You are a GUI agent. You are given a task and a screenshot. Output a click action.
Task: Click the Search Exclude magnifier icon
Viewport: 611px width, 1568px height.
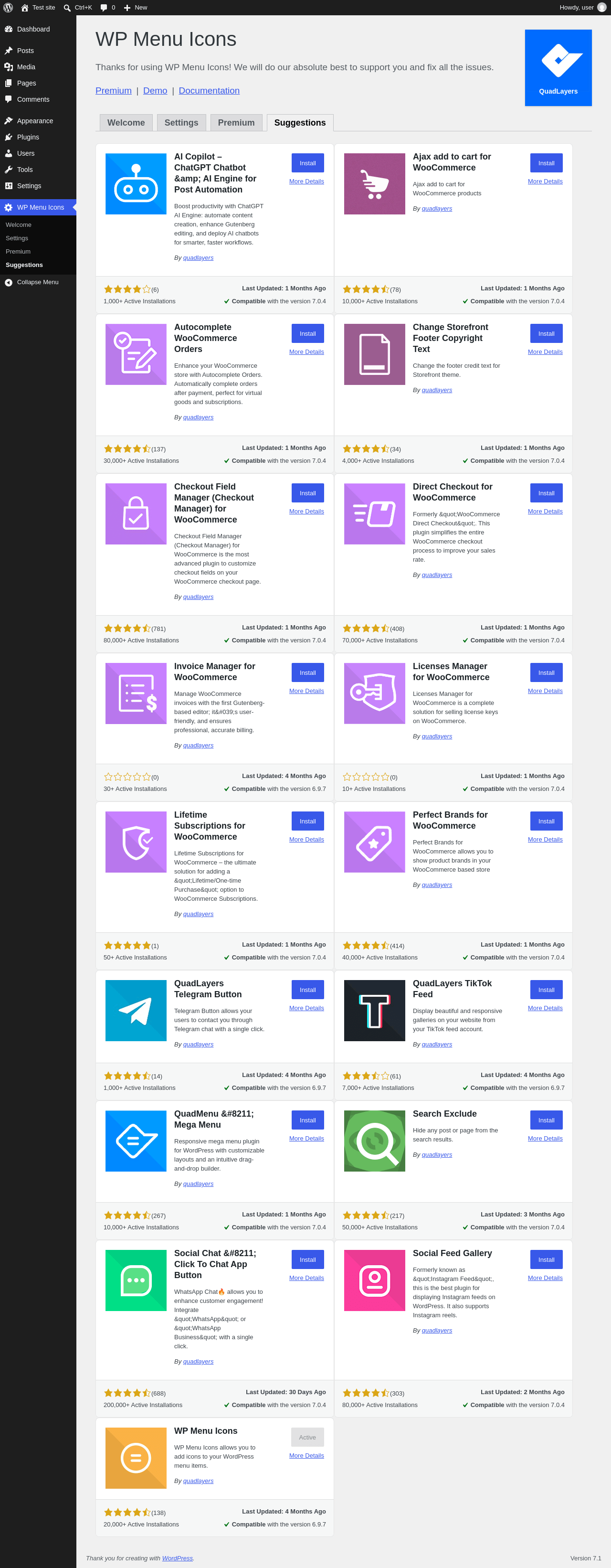(x=374, y=1141)
